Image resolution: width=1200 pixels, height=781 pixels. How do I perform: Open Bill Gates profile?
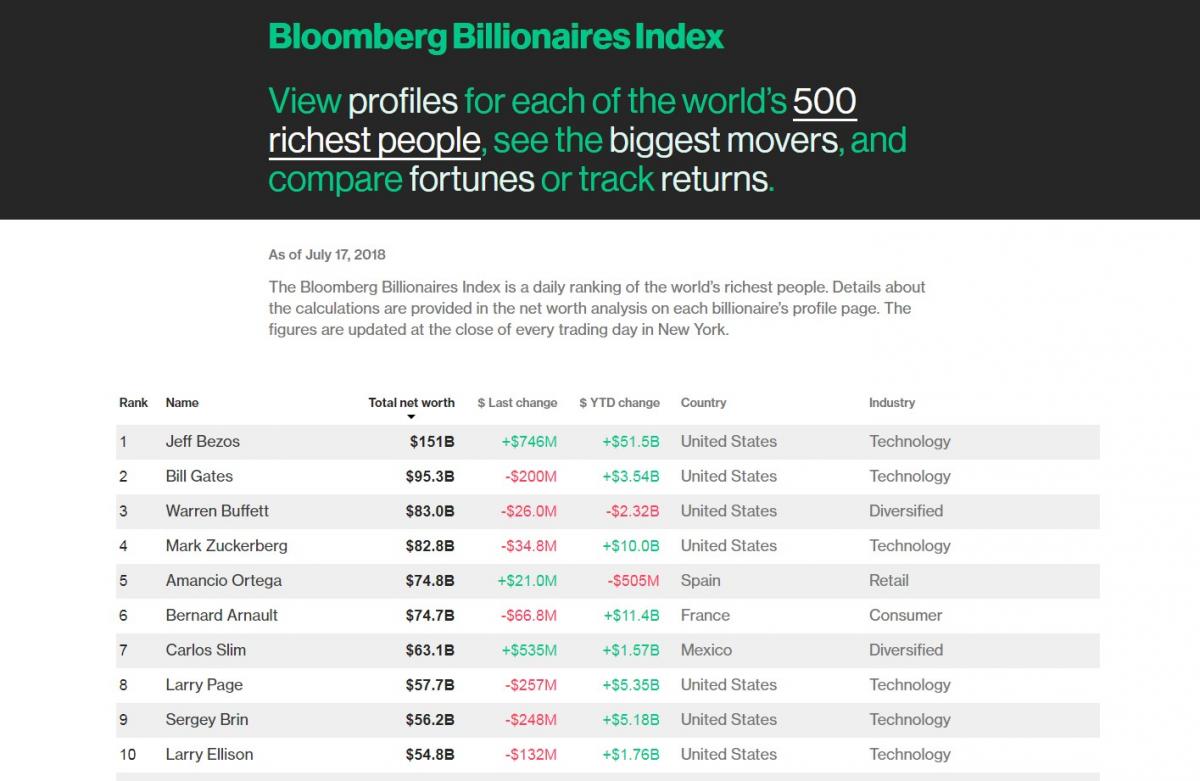click(x=199, y=476)
